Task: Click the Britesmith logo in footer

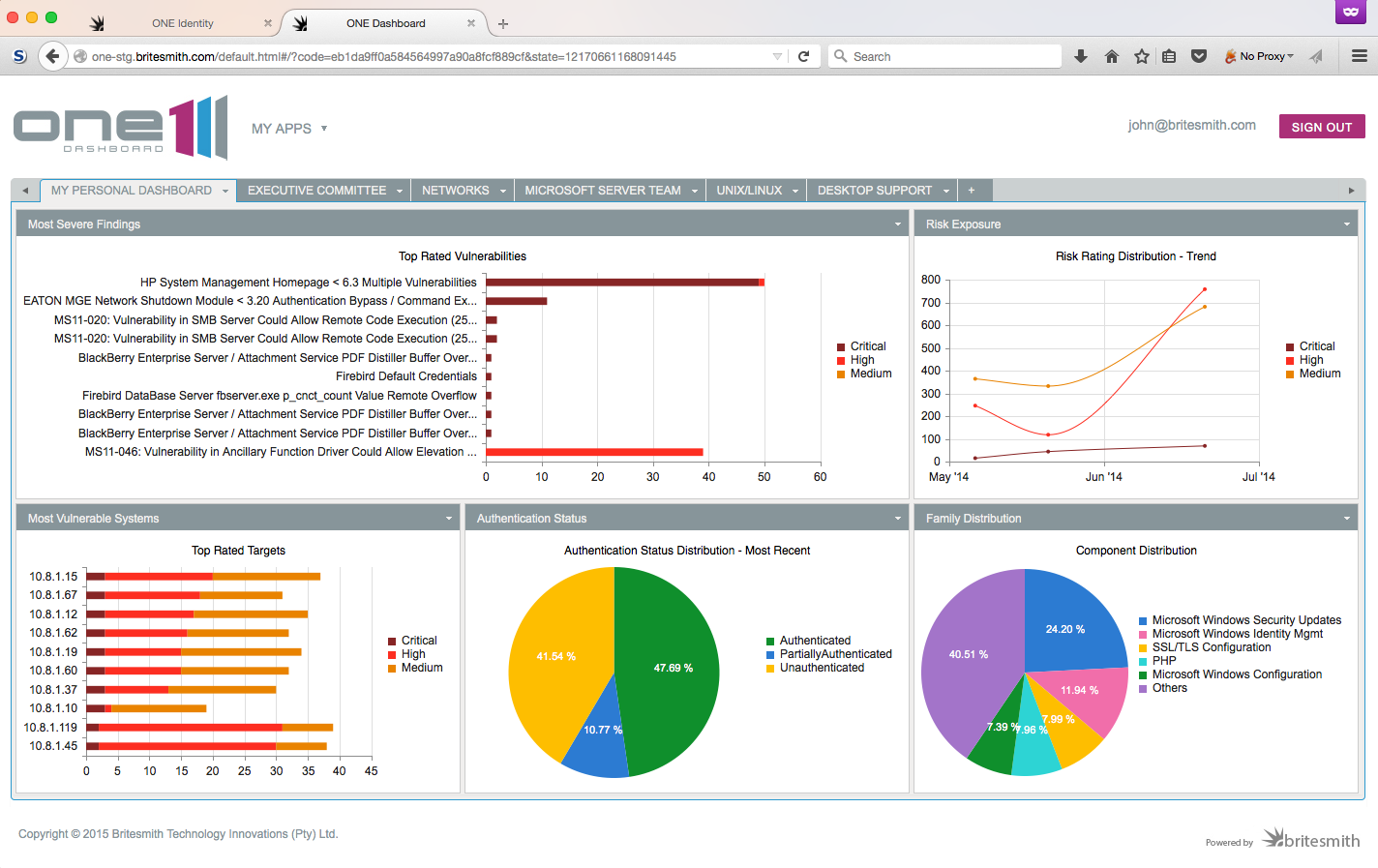Action: pyautogui.click(x=1311, y=839)
